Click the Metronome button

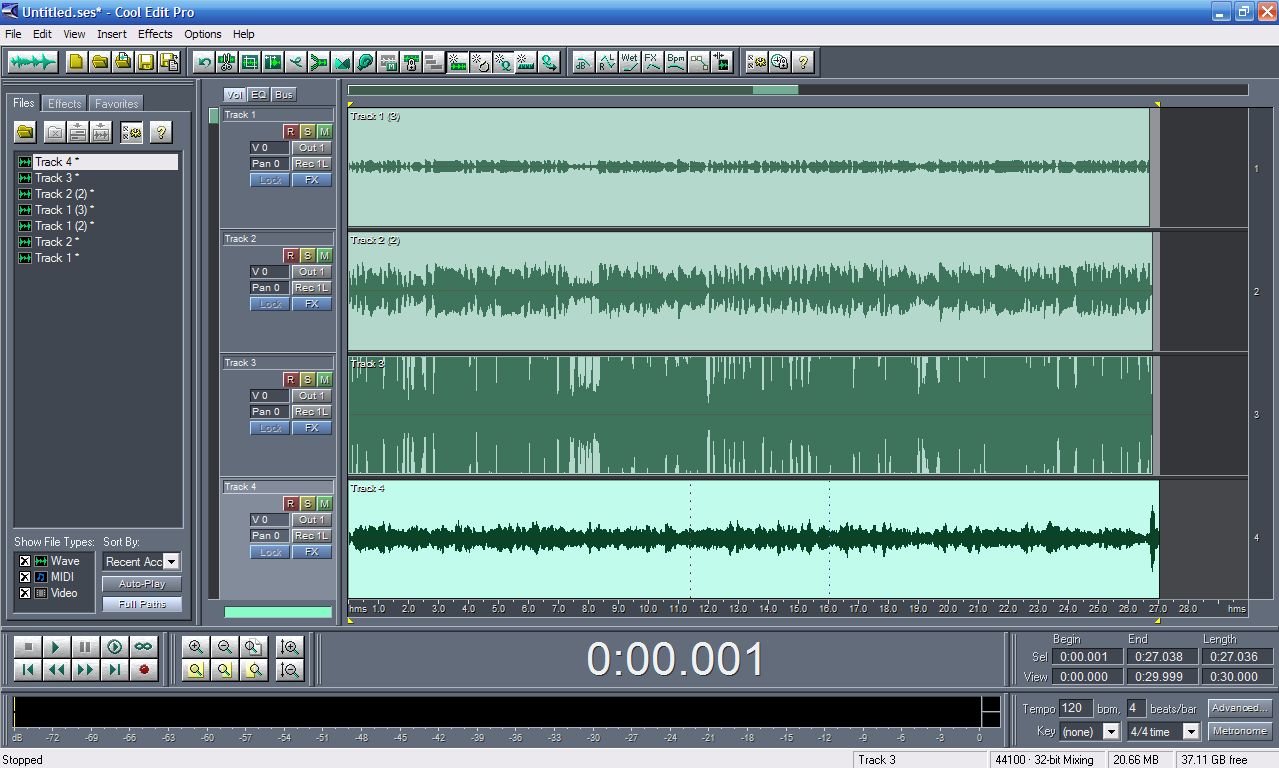point(1240,731)
